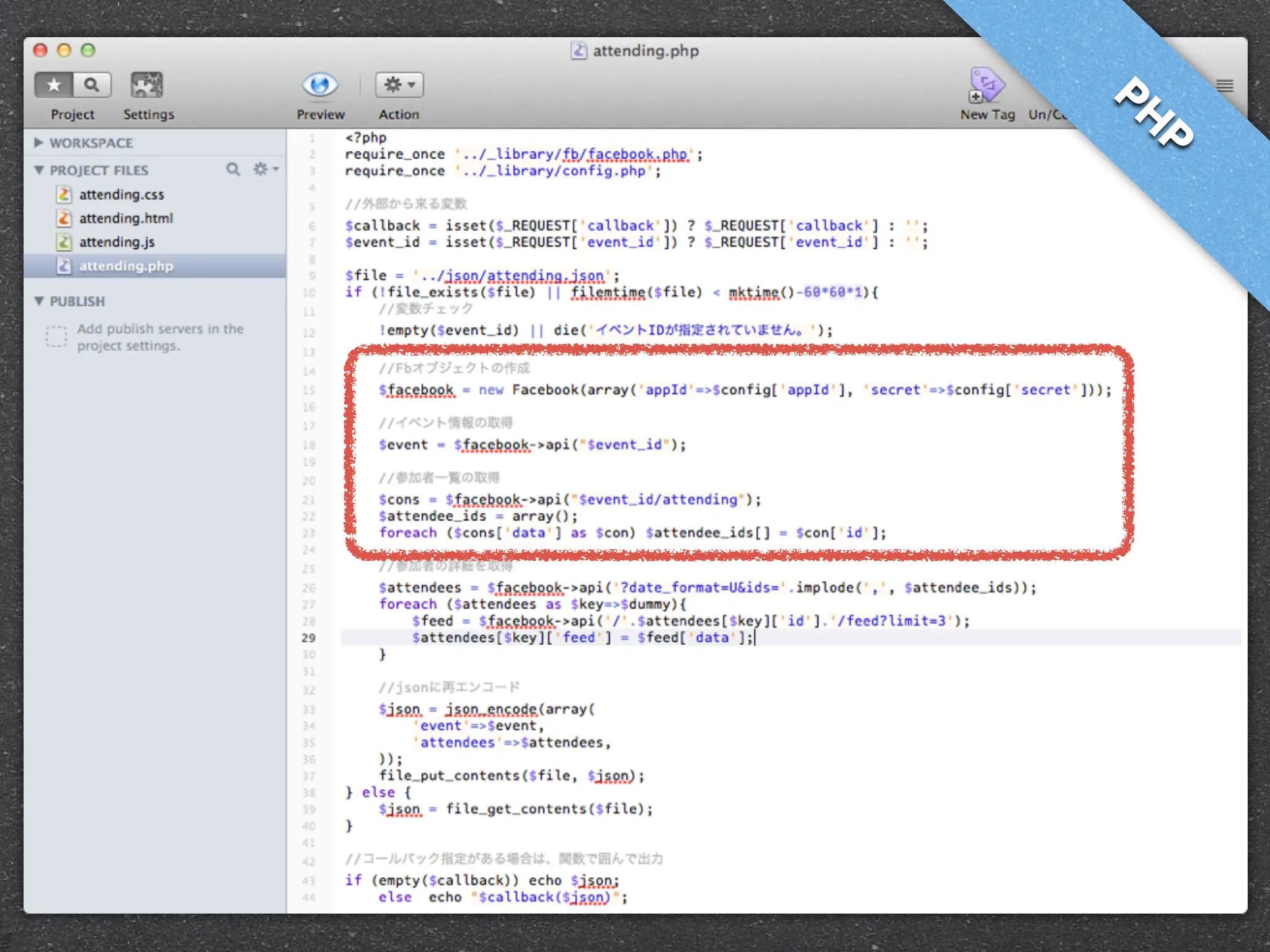Collapse the PUBLISH section
The width and height of the screenshot is (1270, 952).
point(38,301)
